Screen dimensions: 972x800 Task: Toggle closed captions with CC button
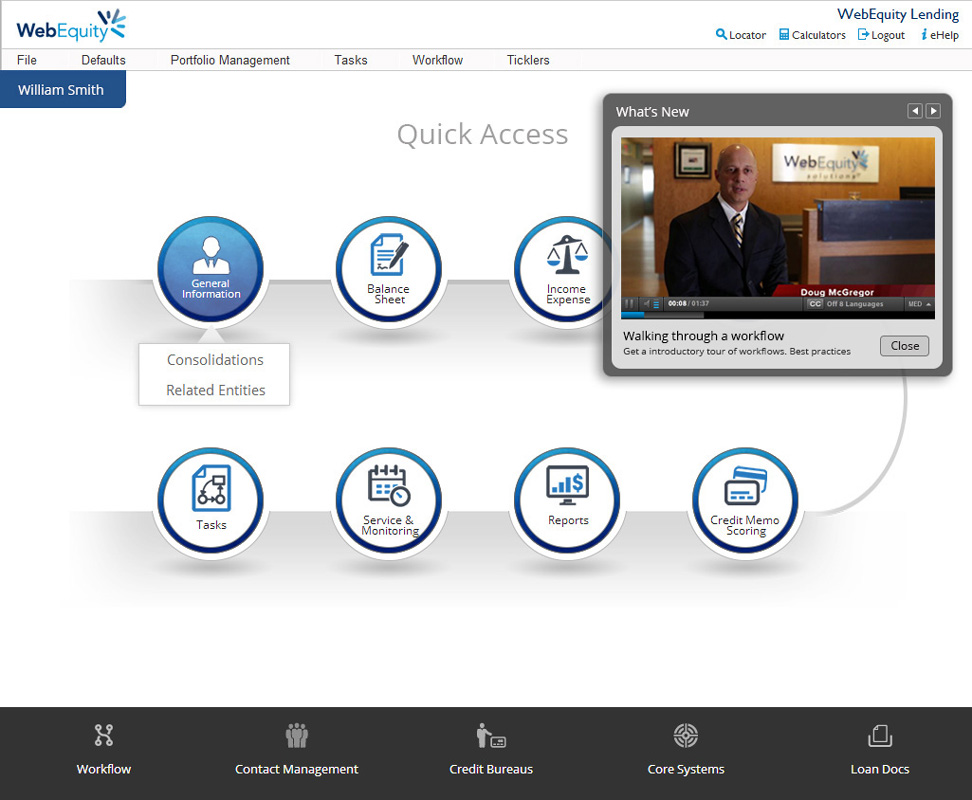click(815, 304)
